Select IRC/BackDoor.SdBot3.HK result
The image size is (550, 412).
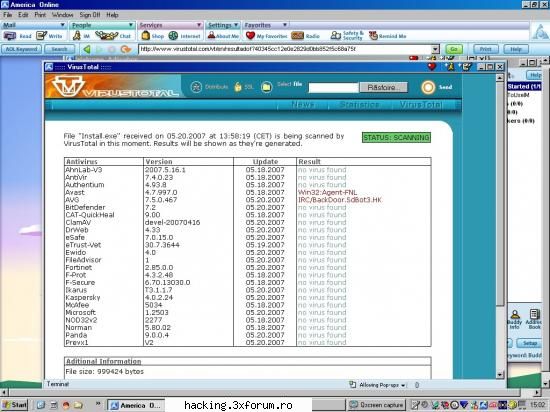pyautogui.click(x=340, y=200)
